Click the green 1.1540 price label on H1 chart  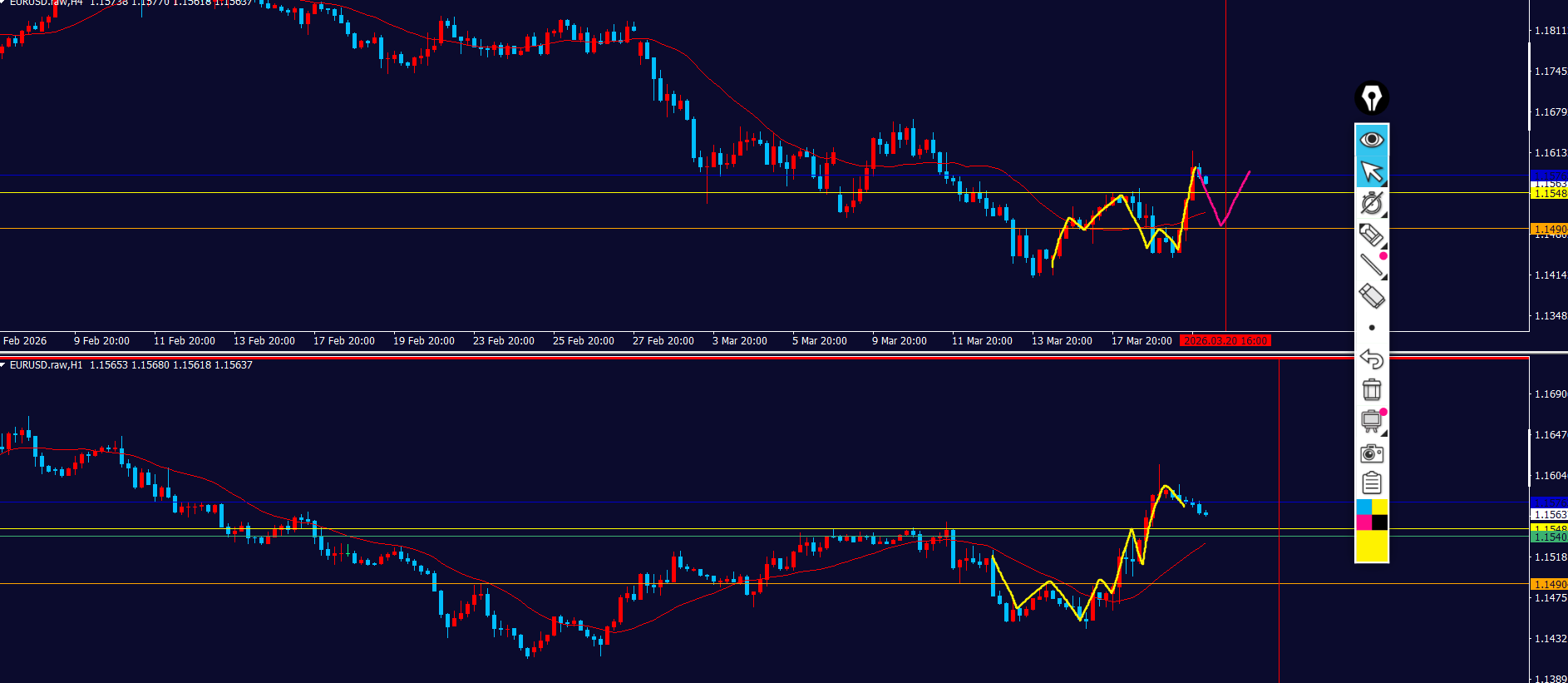[x=1549, y=537]
